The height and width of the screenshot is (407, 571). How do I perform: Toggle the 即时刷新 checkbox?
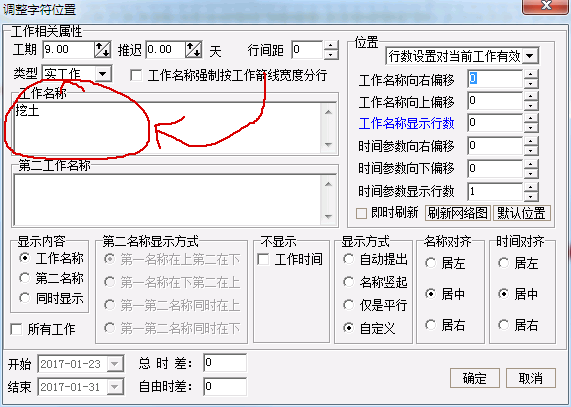click(x=361, y=213)
